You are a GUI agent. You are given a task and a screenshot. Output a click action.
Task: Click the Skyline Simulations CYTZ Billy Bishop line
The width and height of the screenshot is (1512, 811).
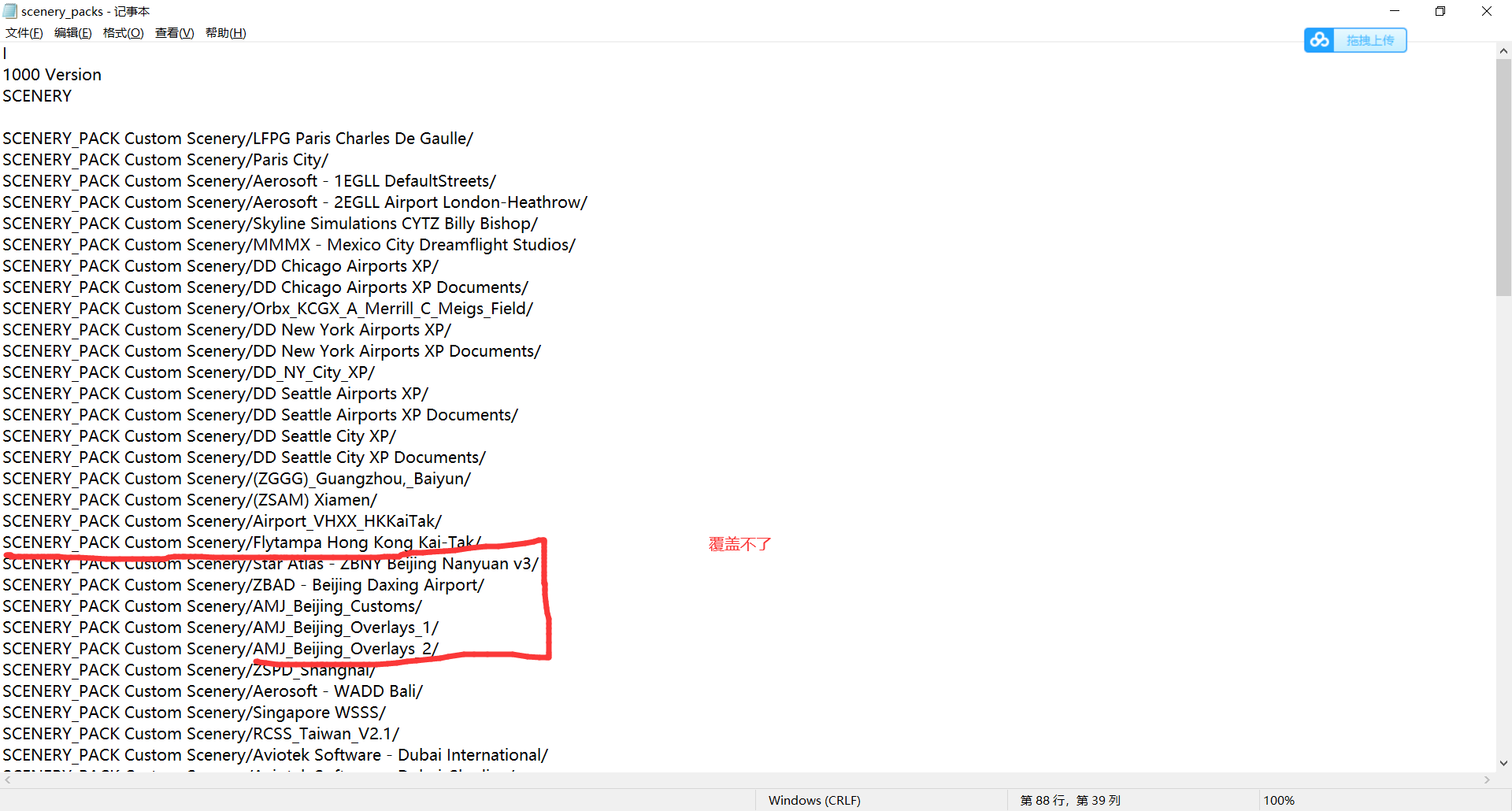[x=270, y=224]
